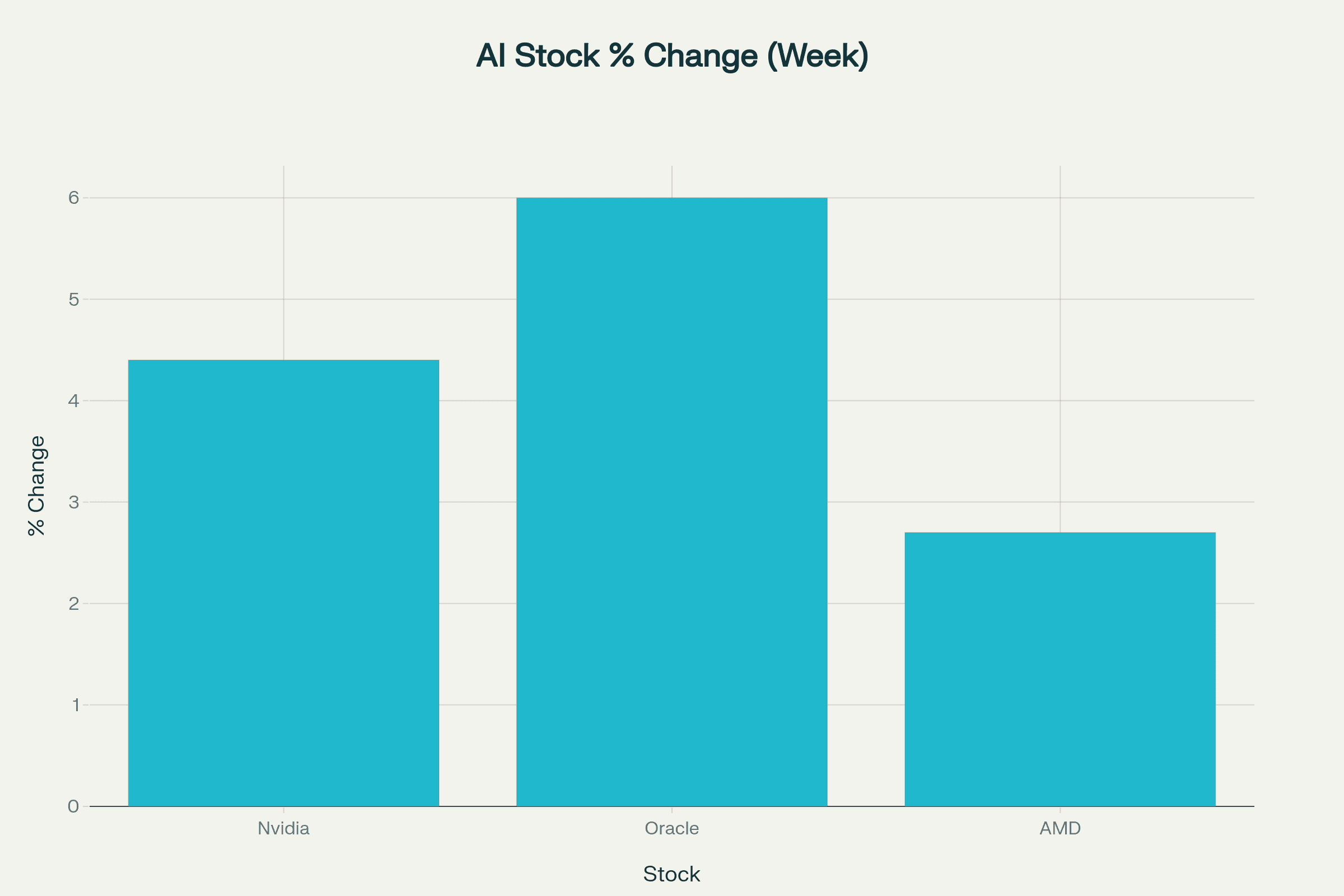The height and width of the screenshot is (896, 1344).
Task: Click the x-axis tick mark under the Nvidia bar
Action: point(283,810)
